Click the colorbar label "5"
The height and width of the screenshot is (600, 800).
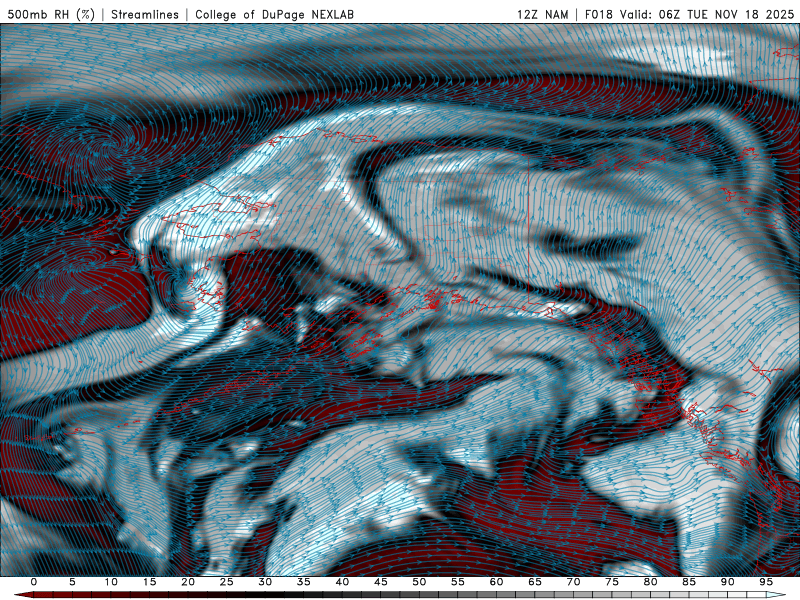click(x=72, y=582)
